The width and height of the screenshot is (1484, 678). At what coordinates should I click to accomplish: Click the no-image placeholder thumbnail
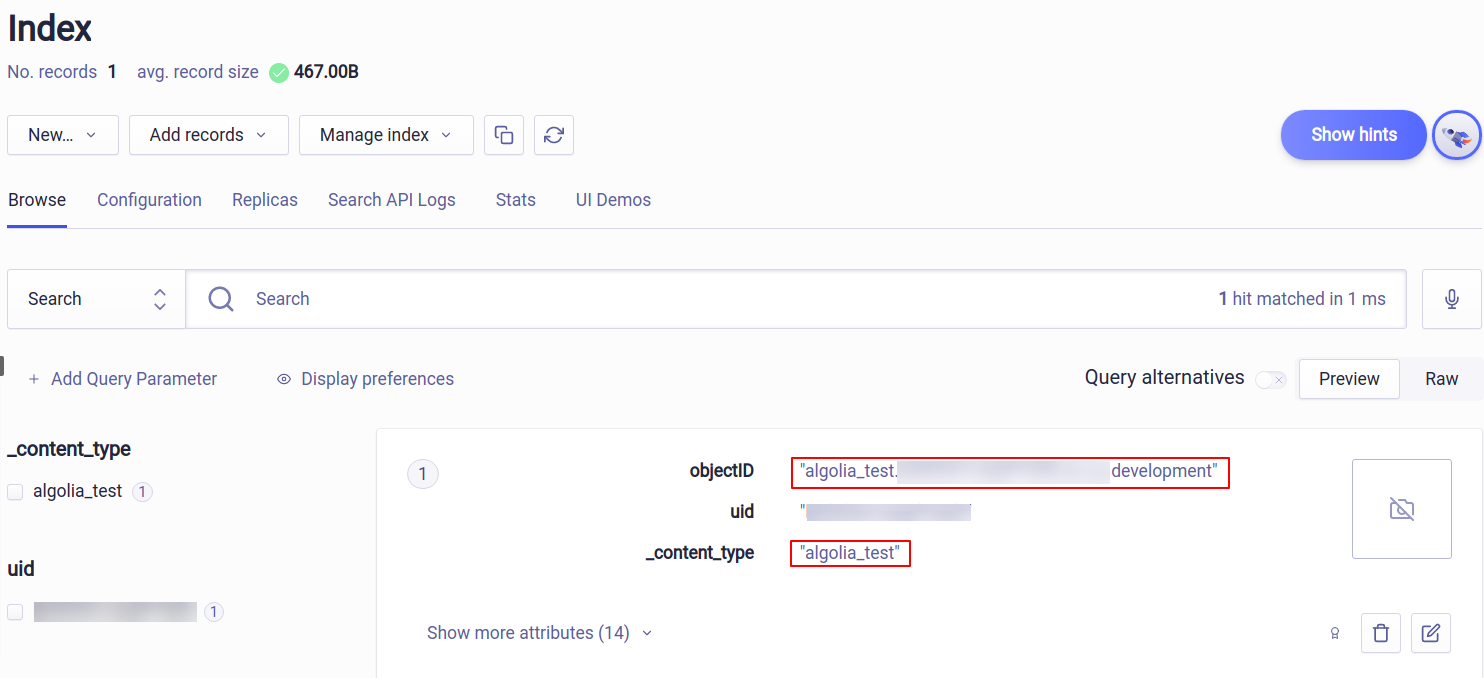click(1402, 509)
